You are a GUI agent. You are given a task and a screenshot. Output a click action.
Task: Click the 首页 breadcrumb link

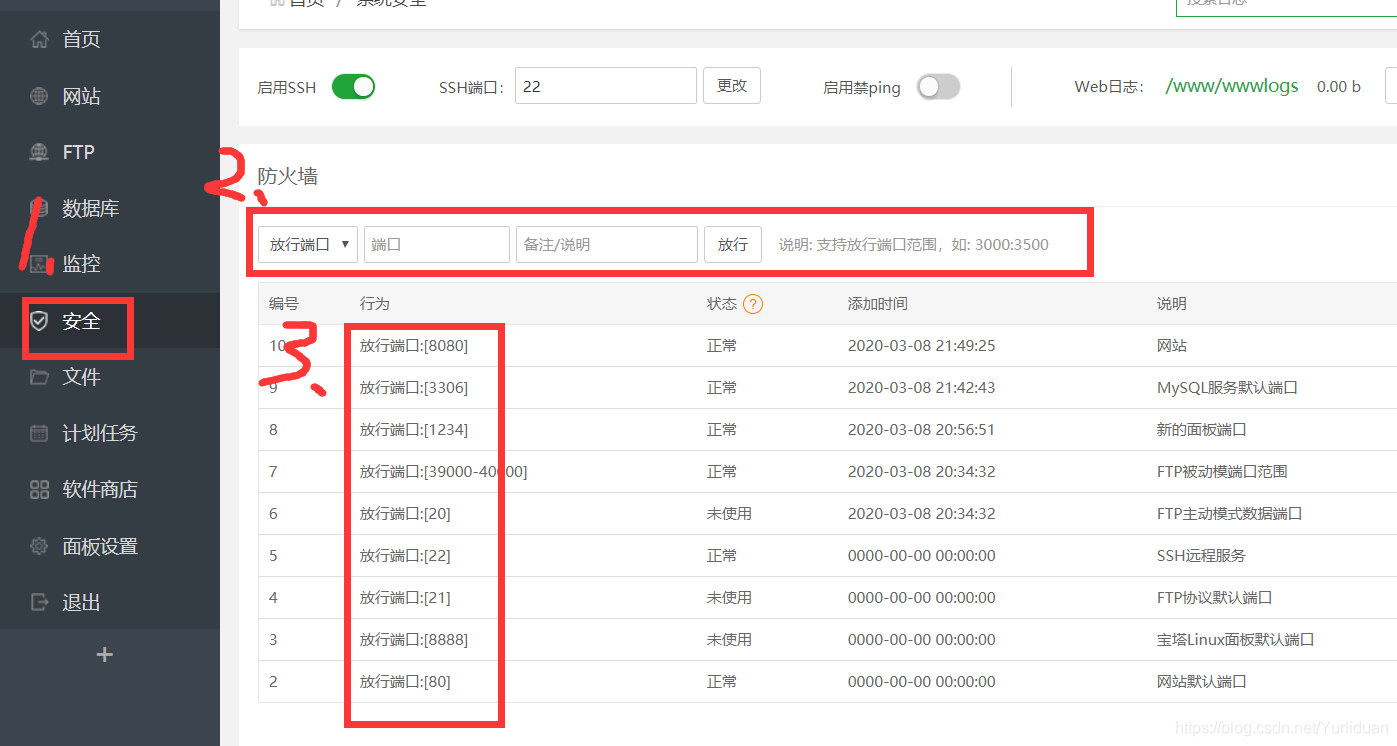point(307,2)
